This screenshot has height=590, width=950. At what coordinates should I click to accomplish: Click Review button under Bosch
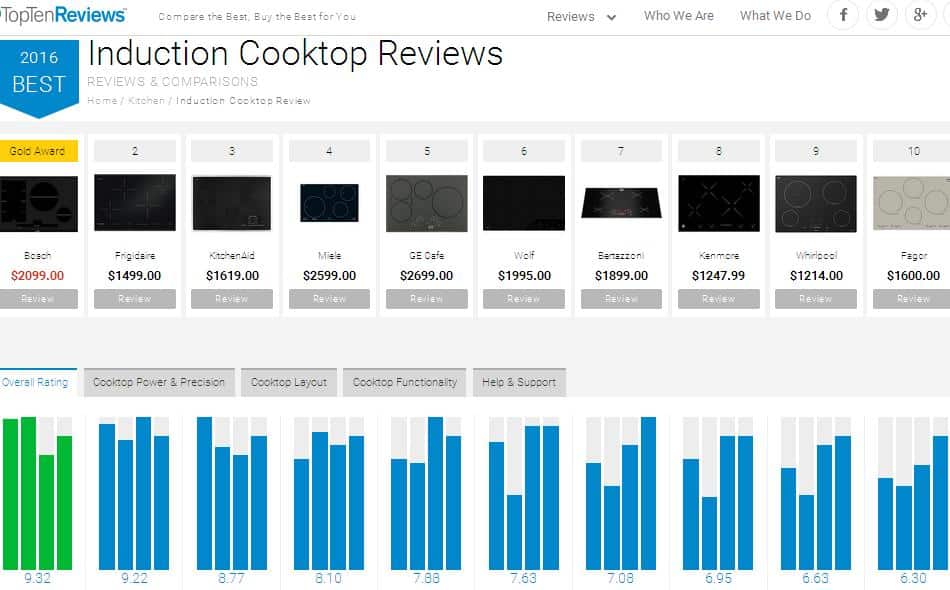coord(38,299)
